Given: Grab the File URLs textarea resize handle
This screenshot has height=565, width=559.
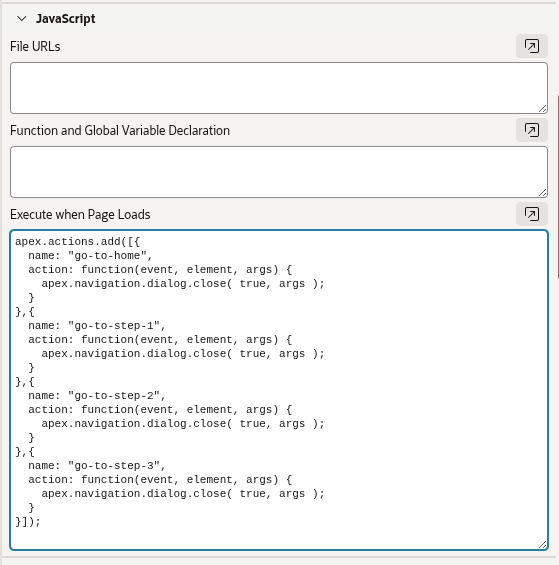Looking at the screenshot, I should coord(542,108).
